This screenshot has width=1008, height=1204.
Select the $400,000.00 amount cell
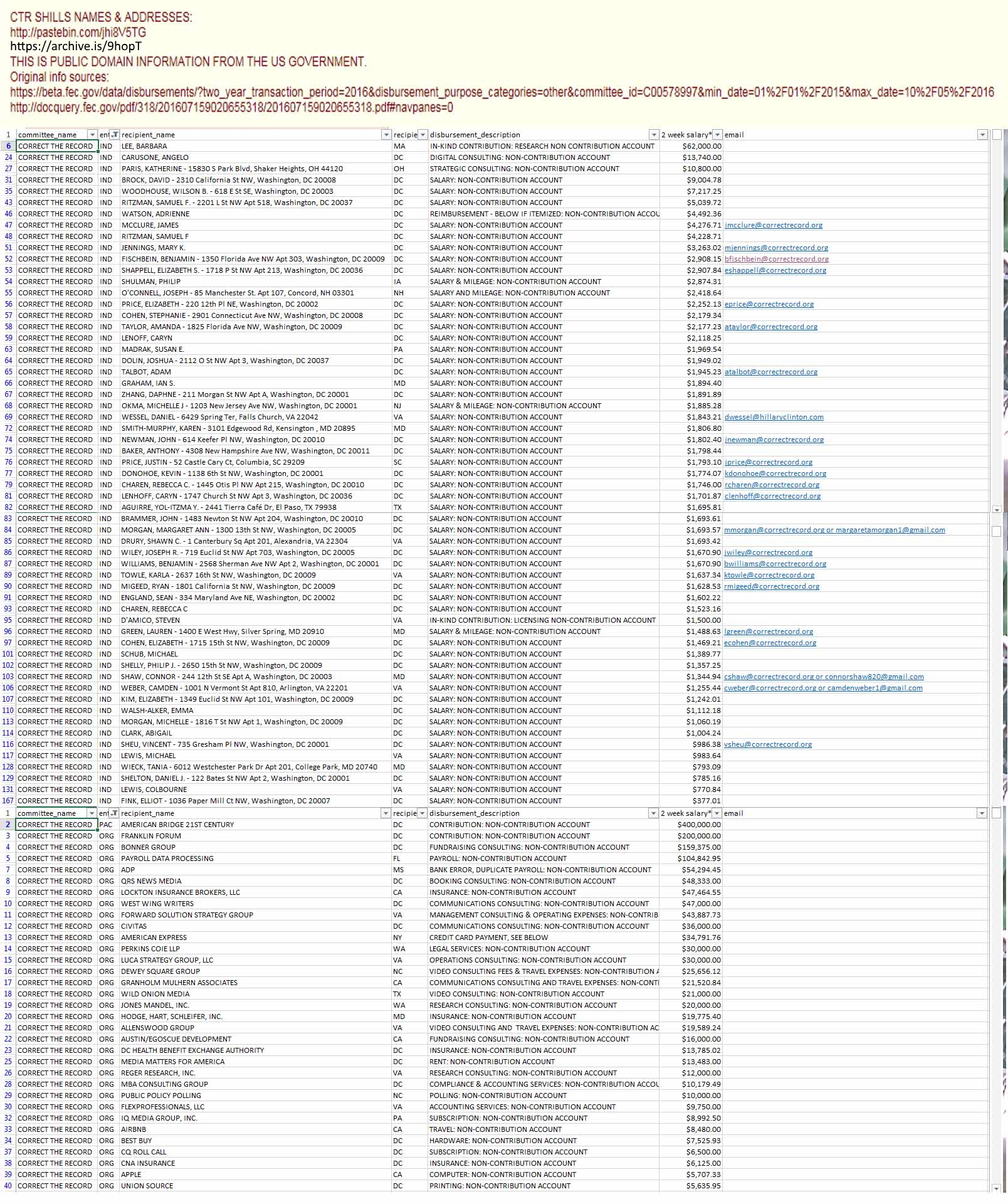pos(691,825)
